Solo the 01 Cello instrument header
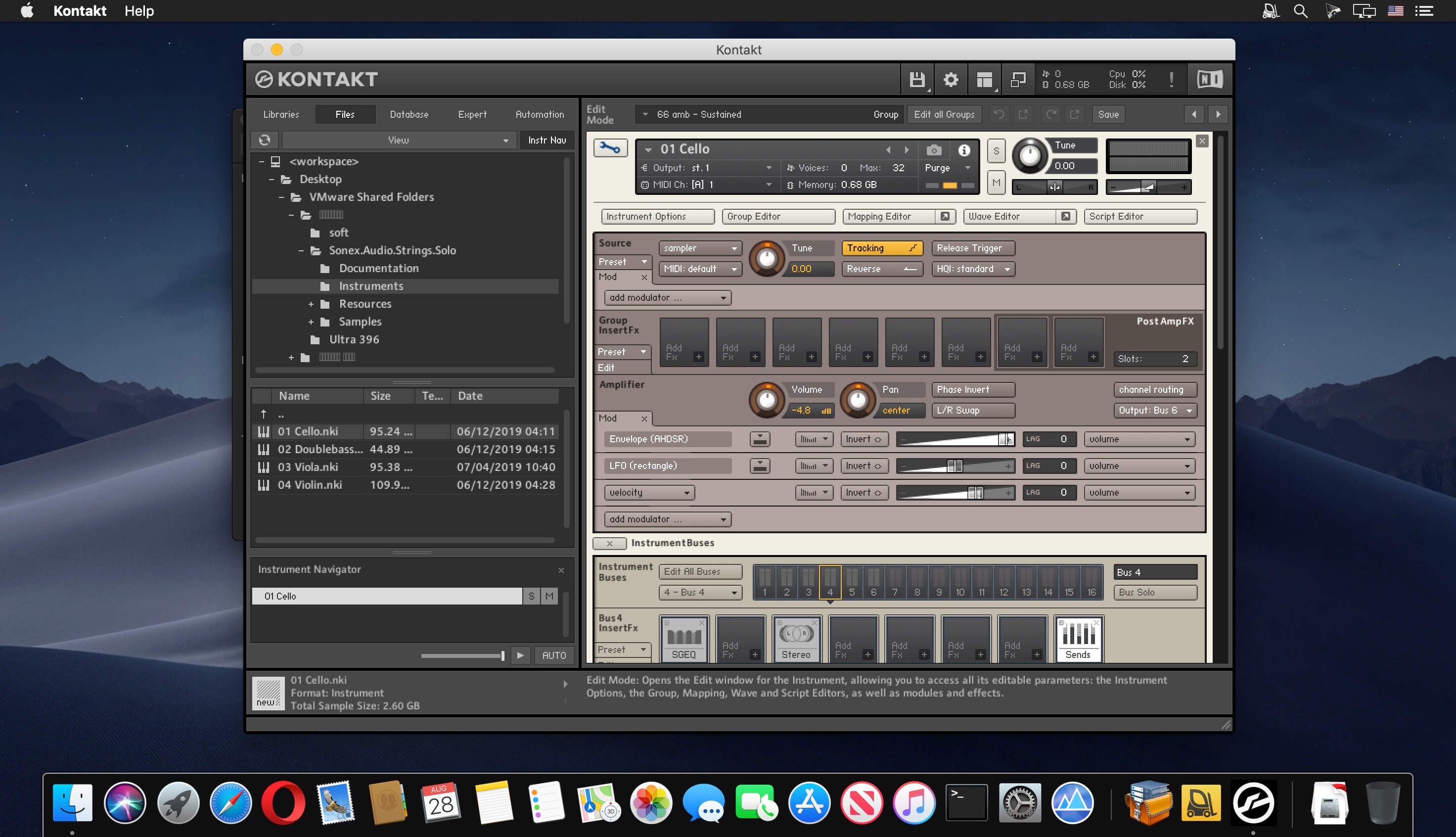This screenshot has width=1456, height=837. (997, 151)
